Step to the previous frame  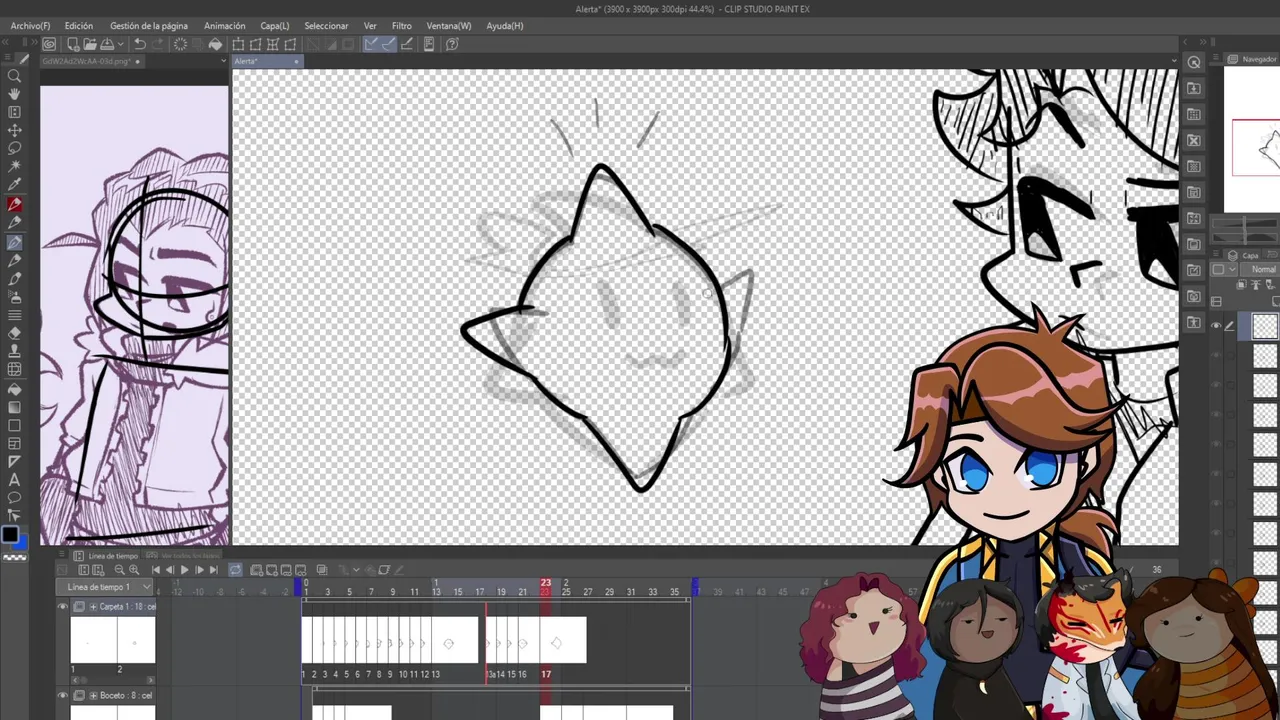coord(169,570)
